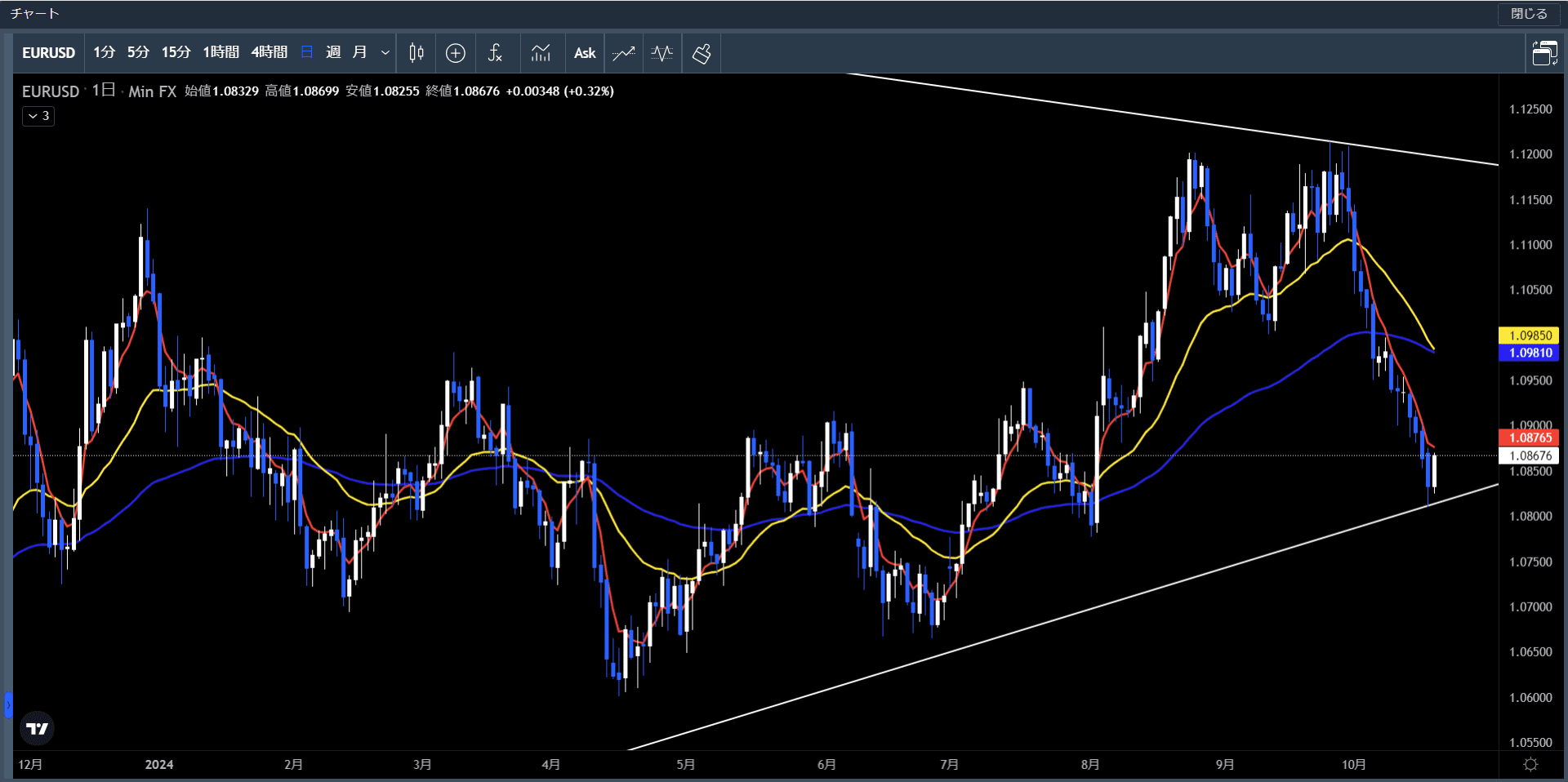Click the 5月 date axis label
The height and width of the screenshot is (782, 1568).
(686, 765)
